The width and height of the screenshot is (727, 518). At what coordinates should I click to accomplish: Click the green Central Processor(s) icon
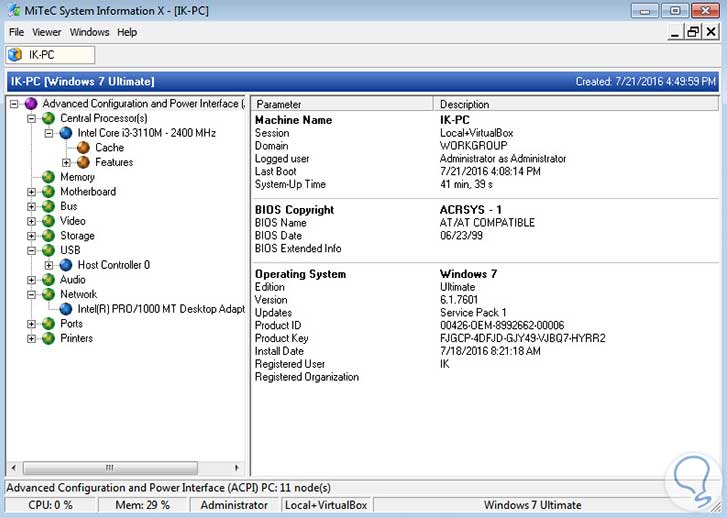[x=48, y=118]
